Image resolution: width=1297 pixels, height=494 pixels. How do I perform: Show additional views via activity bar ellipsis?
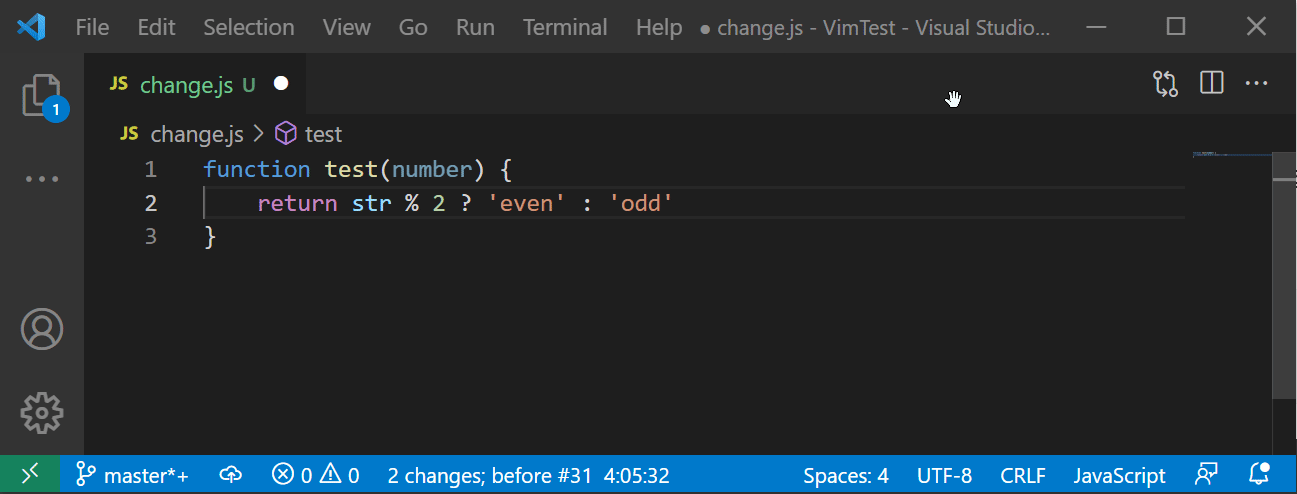pos(41,180)
